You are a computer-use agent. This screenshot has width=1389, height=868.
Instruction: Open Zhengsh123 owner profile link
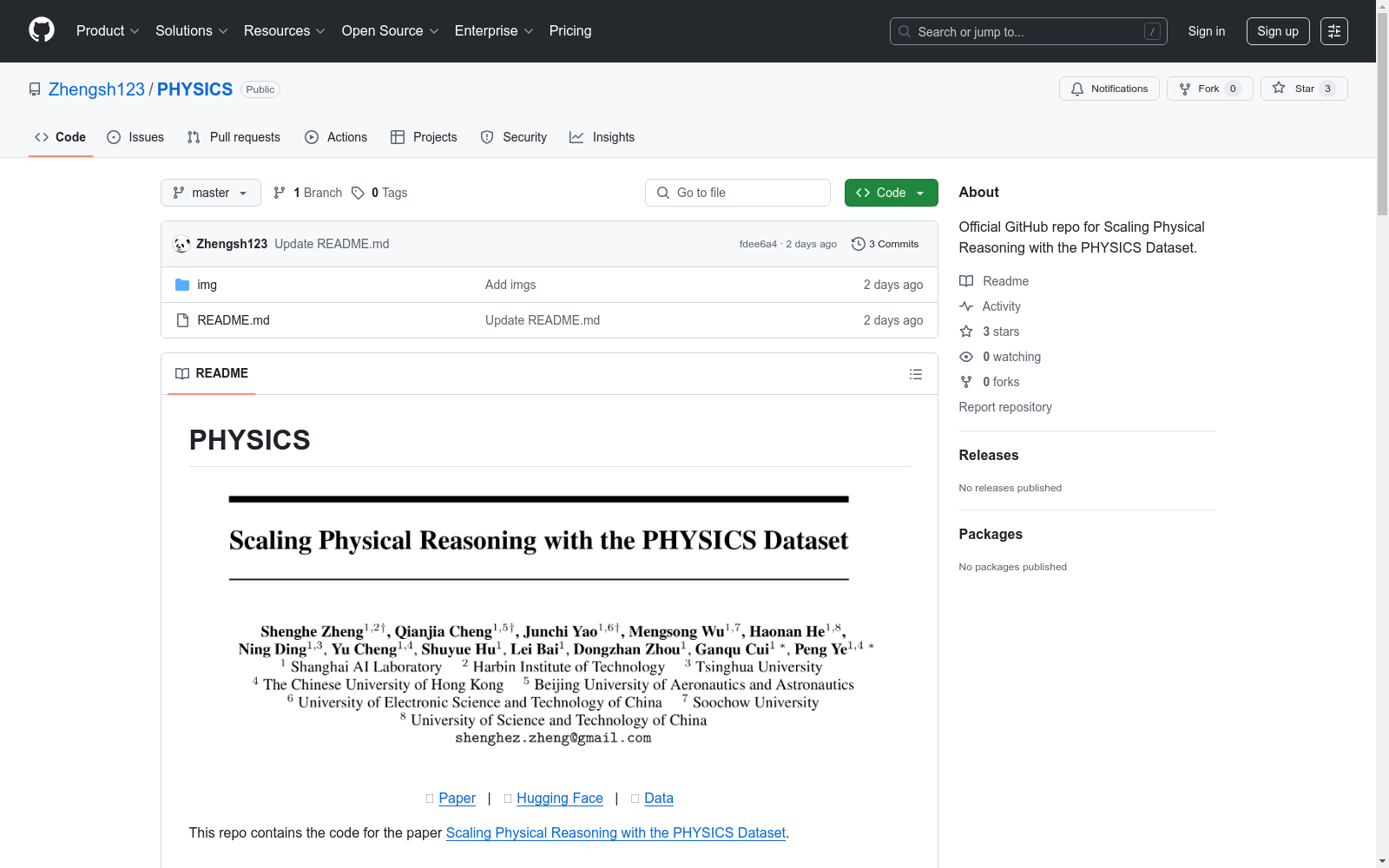click(x=96, y=89)
